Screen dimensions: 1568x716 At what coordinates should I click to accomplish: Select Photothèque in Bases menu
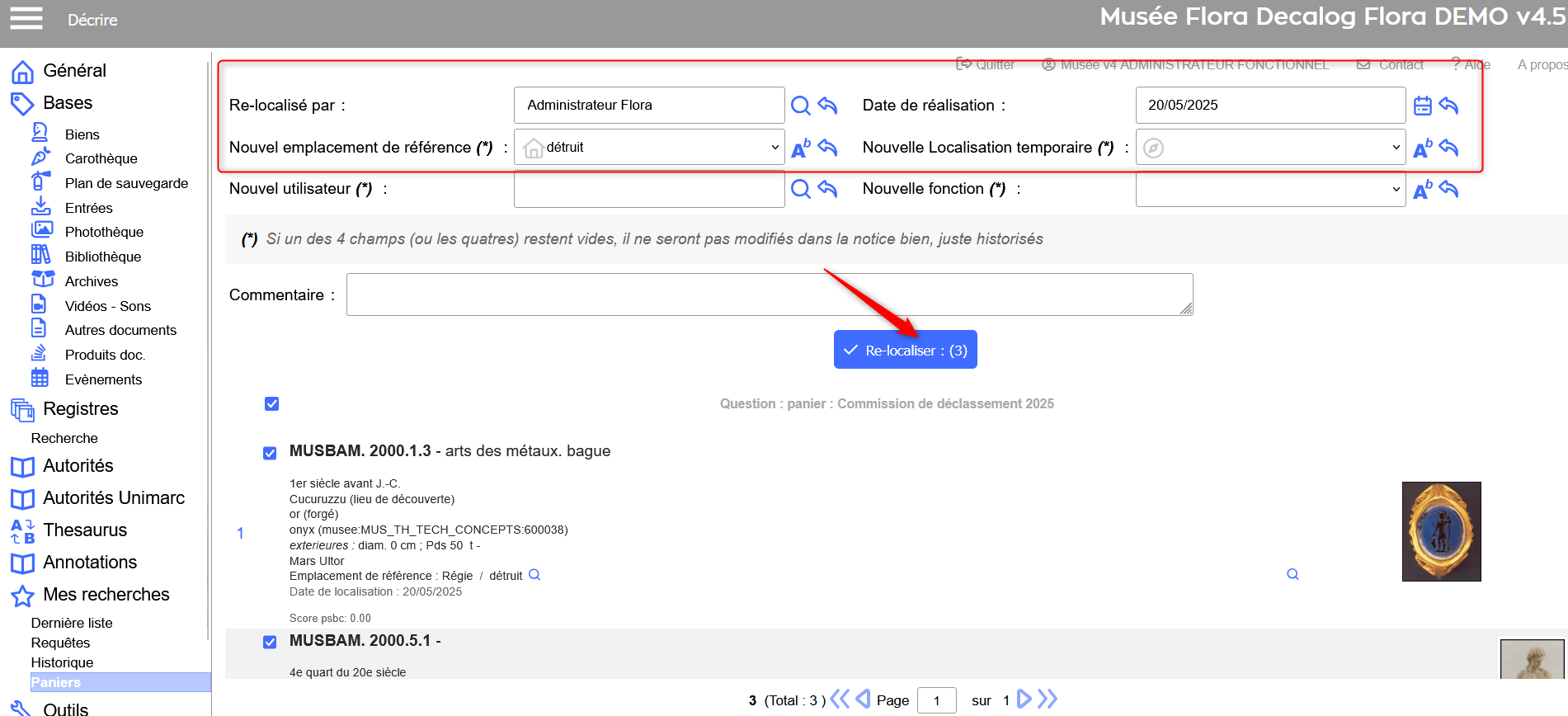tap(104, 232)
